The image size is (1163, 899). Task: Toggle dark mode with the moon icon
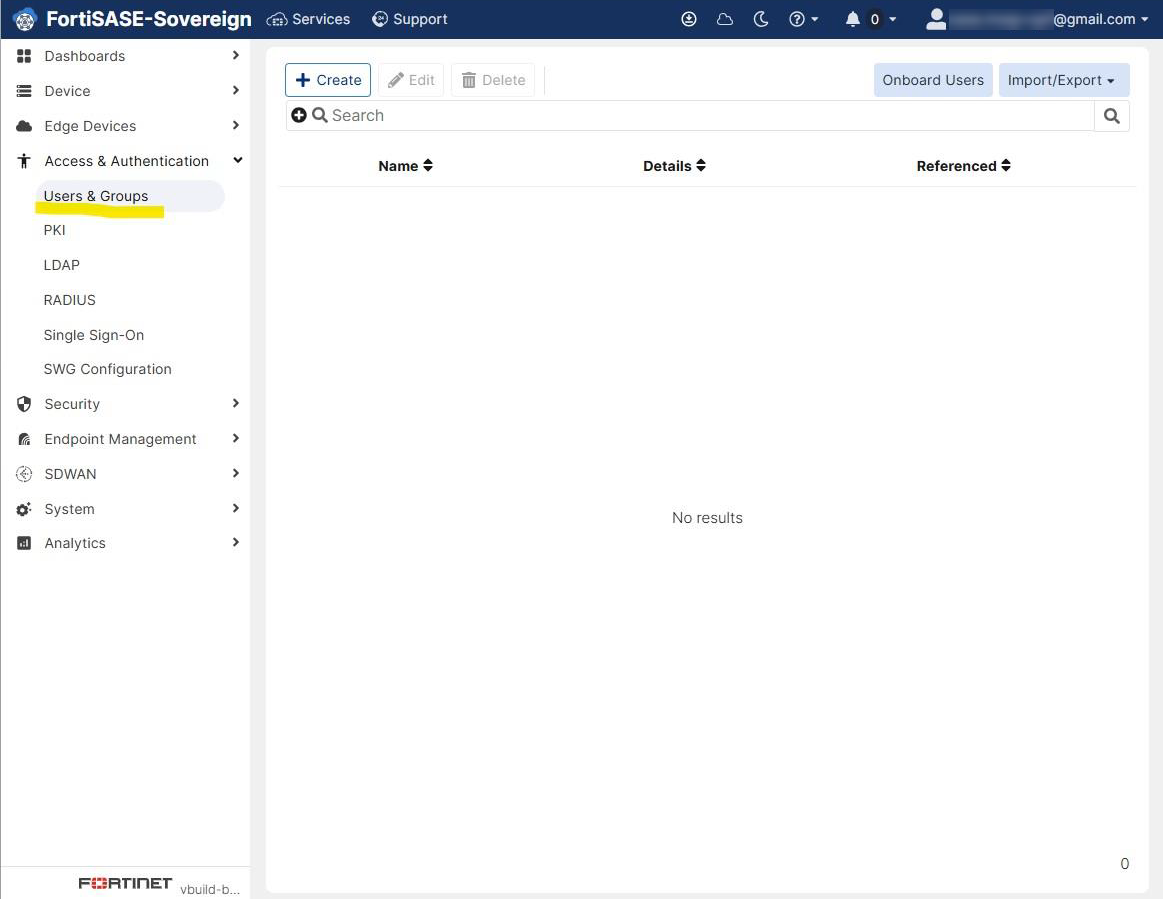[761, 18]
